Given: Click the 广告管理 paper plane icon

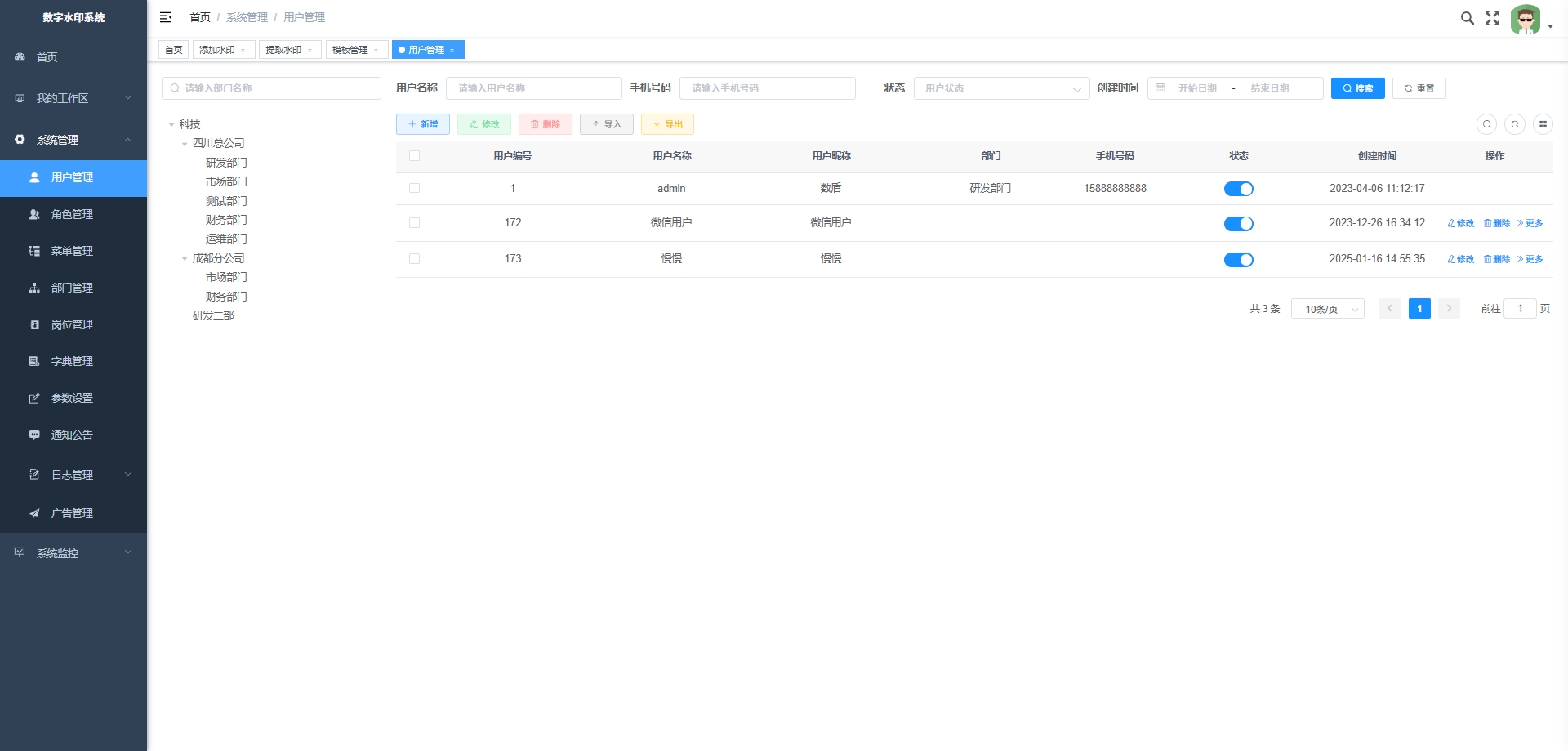Looking at the screenshot, I should [x=34, y=513].
